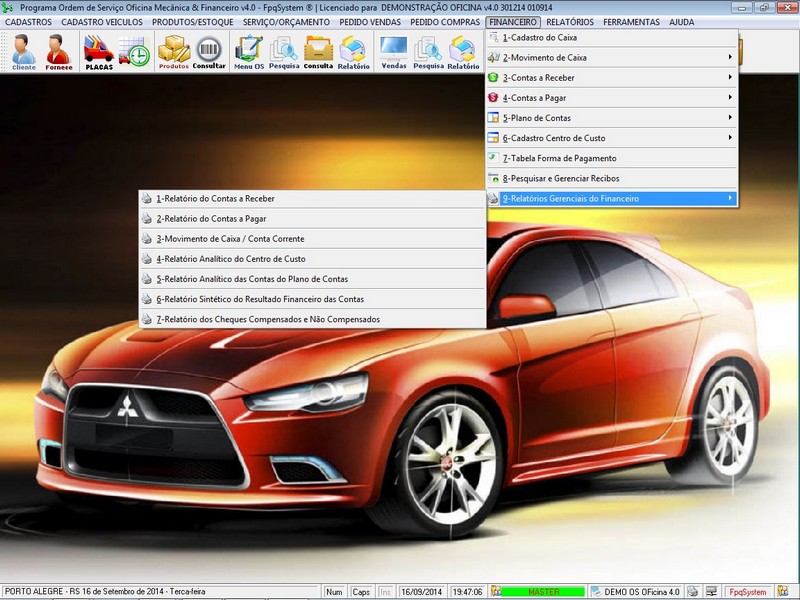The height and width of the screenshot is (600, 800).
Task: Open the PEDIDO VENDAS menu
Action: (370, 22)
